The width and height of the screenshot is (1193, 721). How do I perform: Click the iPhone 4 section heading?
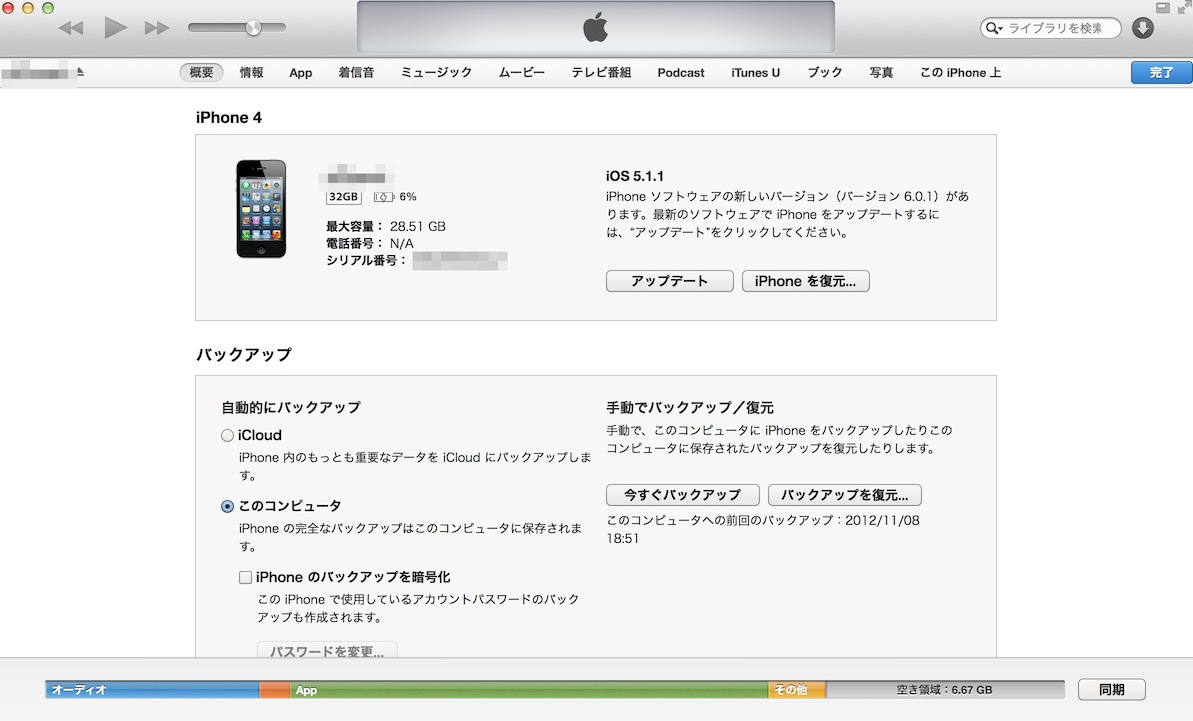(x=229, y=117)
